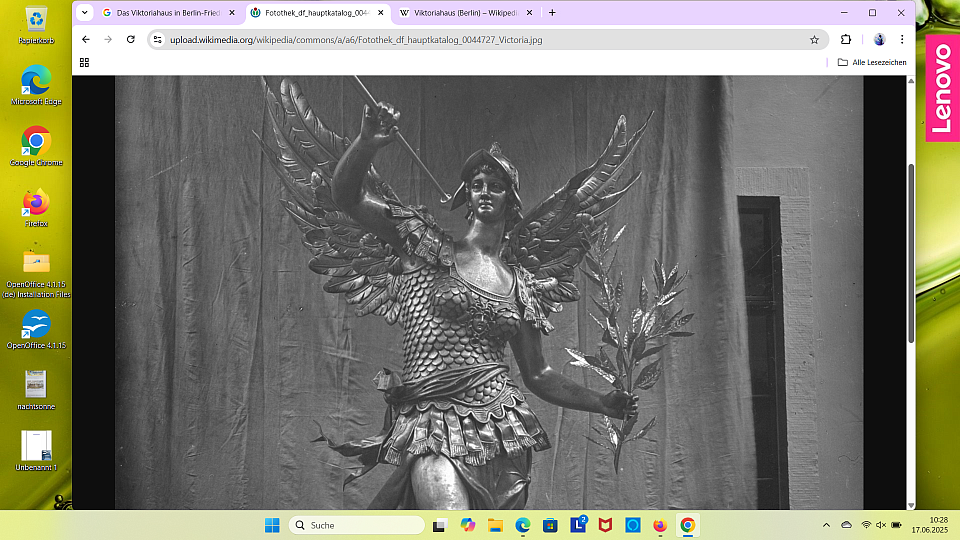The width and height of the screenshot is (960, 540).
Task: Switch to Viktoriahaus (Berlin) – Wikipedia tab
Action: [x=467, y=13]
